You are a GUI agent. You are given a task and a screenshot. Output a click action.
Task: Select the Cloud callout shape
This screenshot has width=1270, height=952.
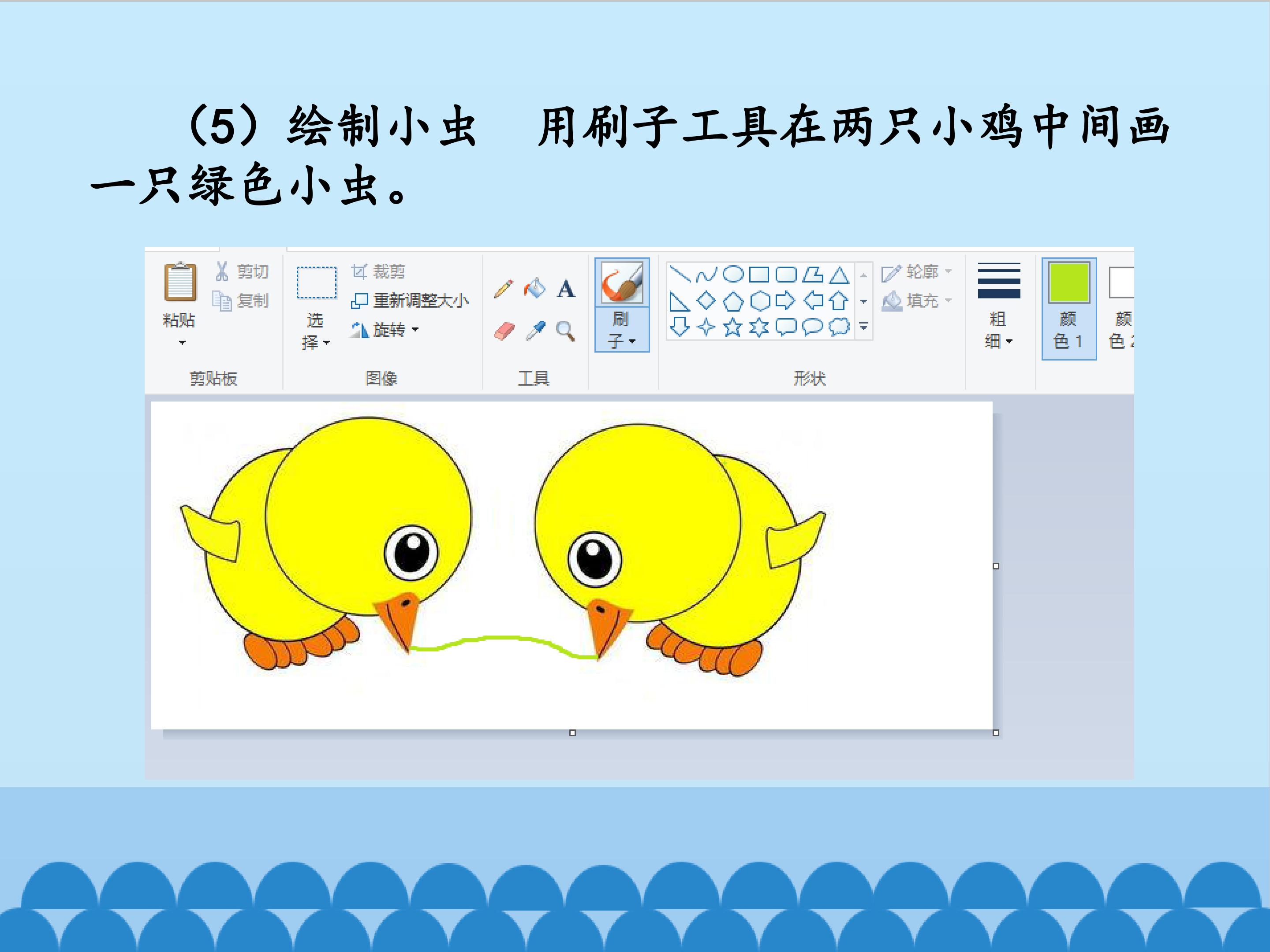[x=839, y=327]
